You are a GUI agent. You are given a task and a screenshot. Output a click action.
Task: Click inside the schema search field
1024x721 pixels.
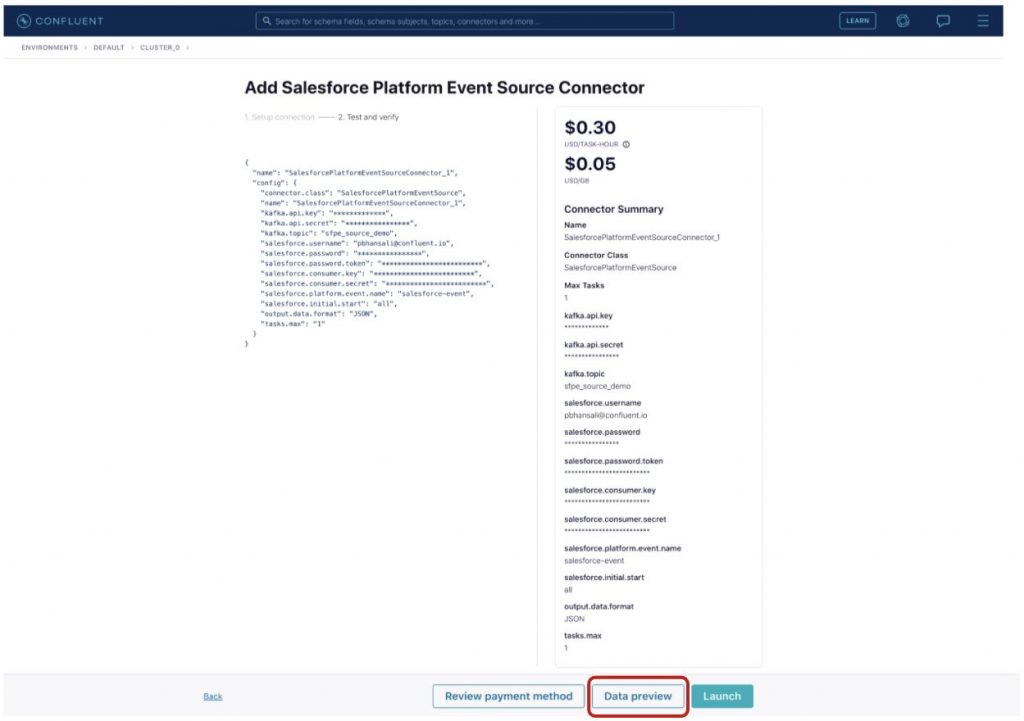(464, 20)
